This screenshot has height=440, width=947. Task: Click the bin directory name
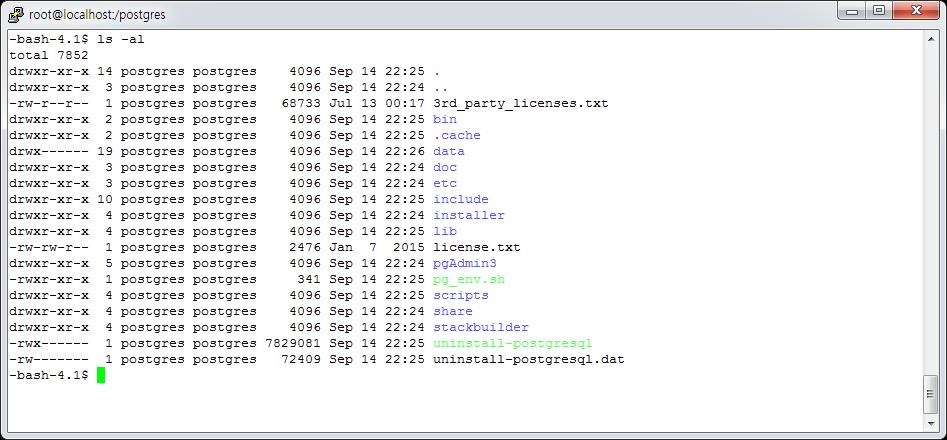point(445,119)
